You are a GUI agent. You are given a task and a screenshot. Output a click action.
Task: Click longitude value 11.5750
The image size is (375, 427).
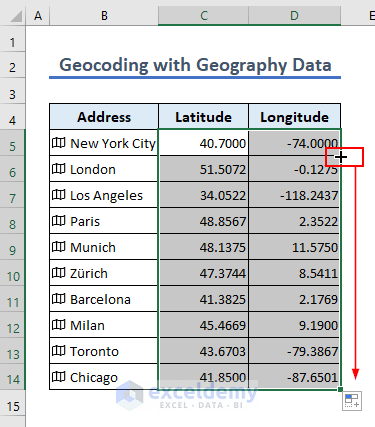click(x=315, y=247)
